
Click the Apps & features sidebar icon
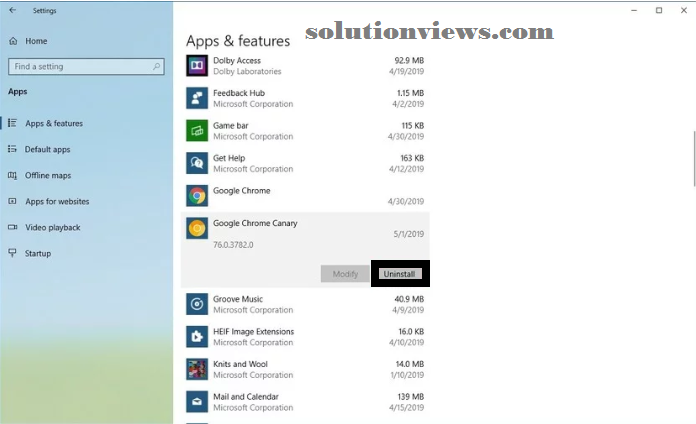(x=12, y=123)
